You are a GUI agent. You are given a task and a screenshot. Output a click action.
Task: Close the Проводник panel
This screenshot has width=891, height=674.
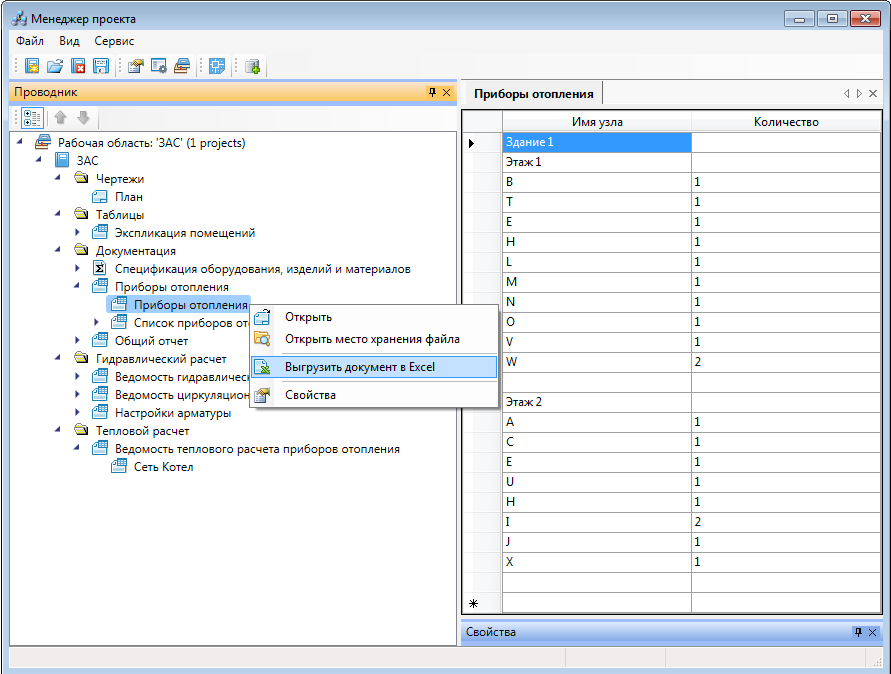[447, 92]
